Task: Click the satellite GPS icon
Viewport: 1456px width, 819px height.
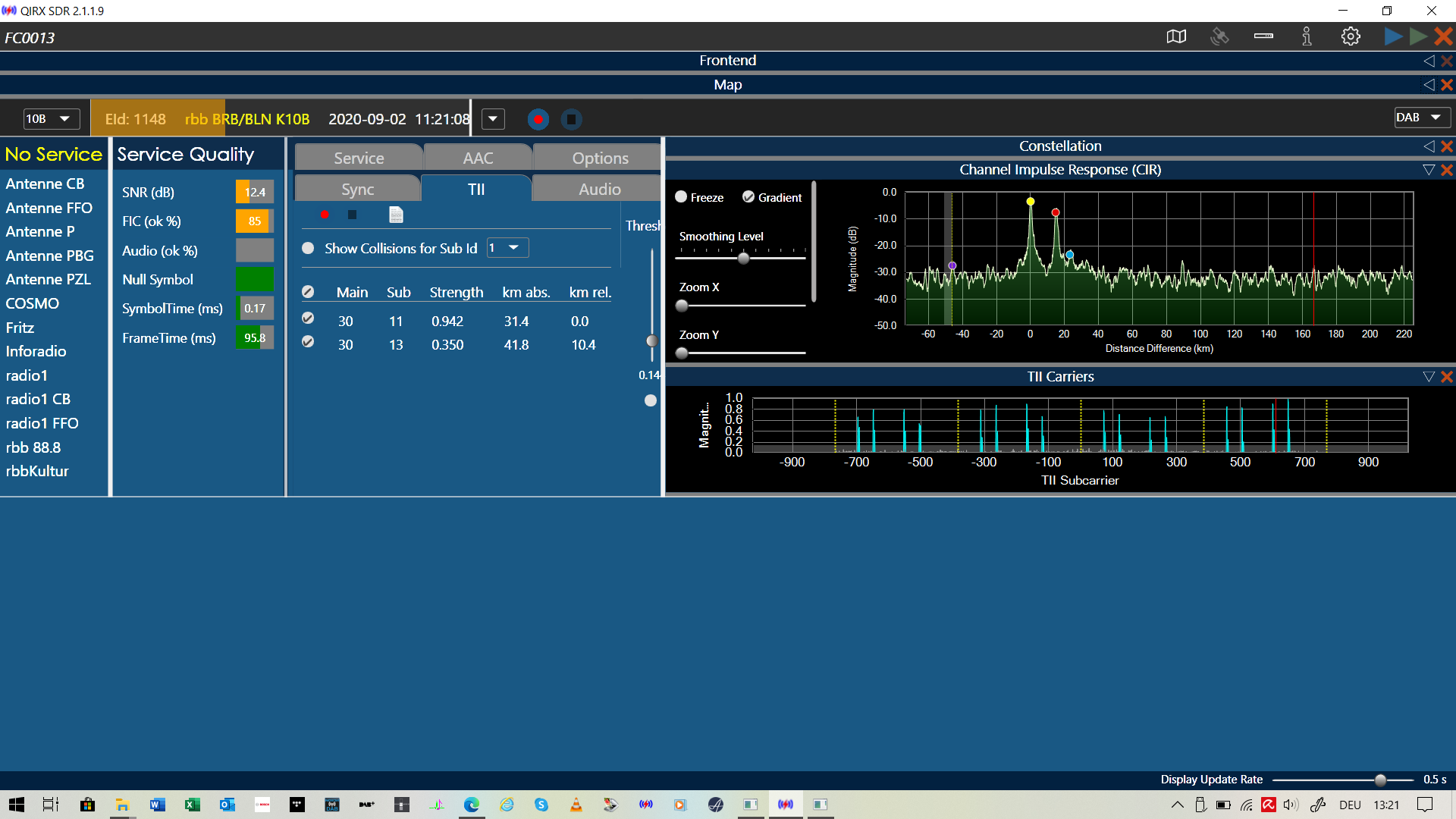Action: [x=1219, y=36]
